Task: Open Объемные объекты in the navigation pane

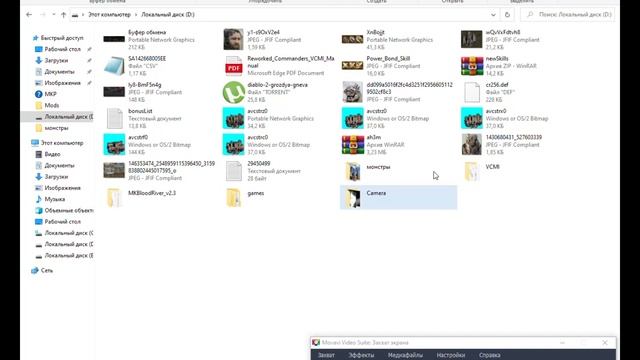Action: click(69, 211)
